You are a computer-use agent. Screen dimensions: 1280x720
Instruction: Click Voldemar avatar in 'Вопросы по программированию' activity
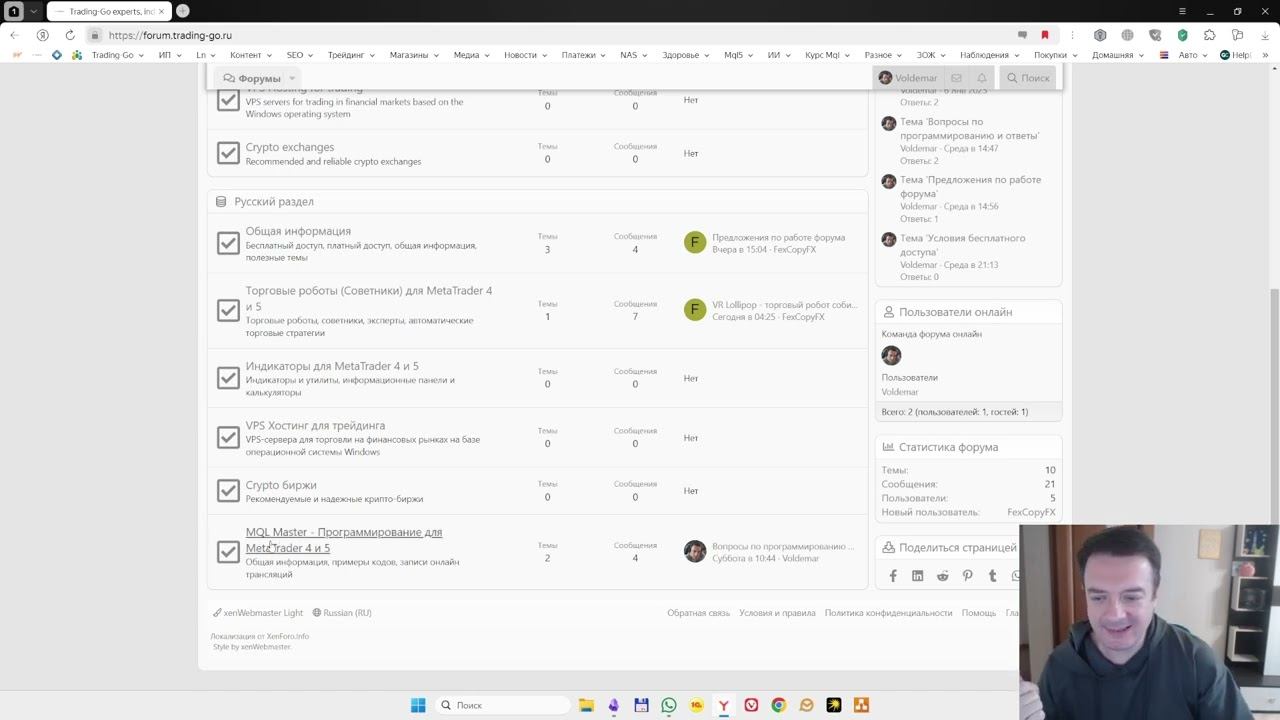coord(888,123)
